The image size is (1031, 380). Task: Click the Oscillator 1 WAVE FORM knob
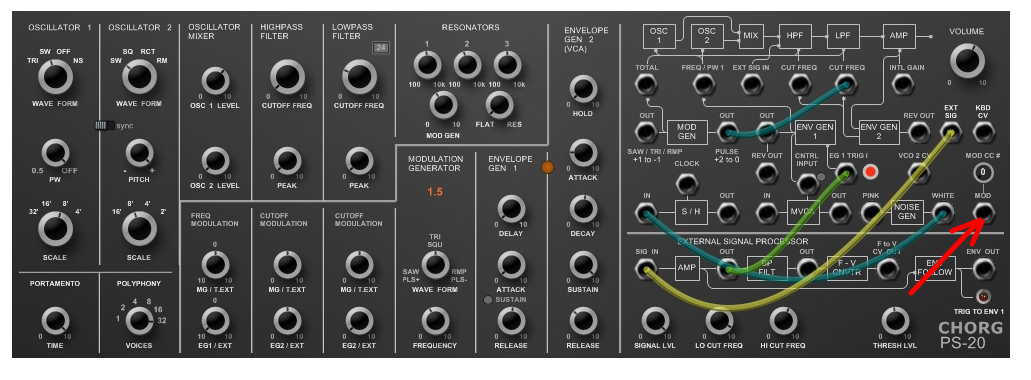pos(55,78)
